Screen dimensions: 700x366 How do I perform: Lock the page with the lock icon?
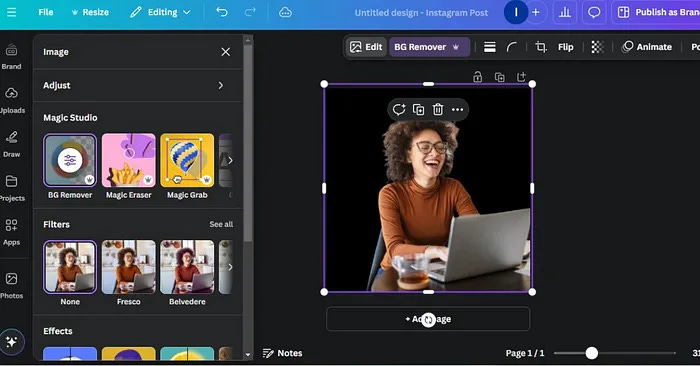(478, 77)
